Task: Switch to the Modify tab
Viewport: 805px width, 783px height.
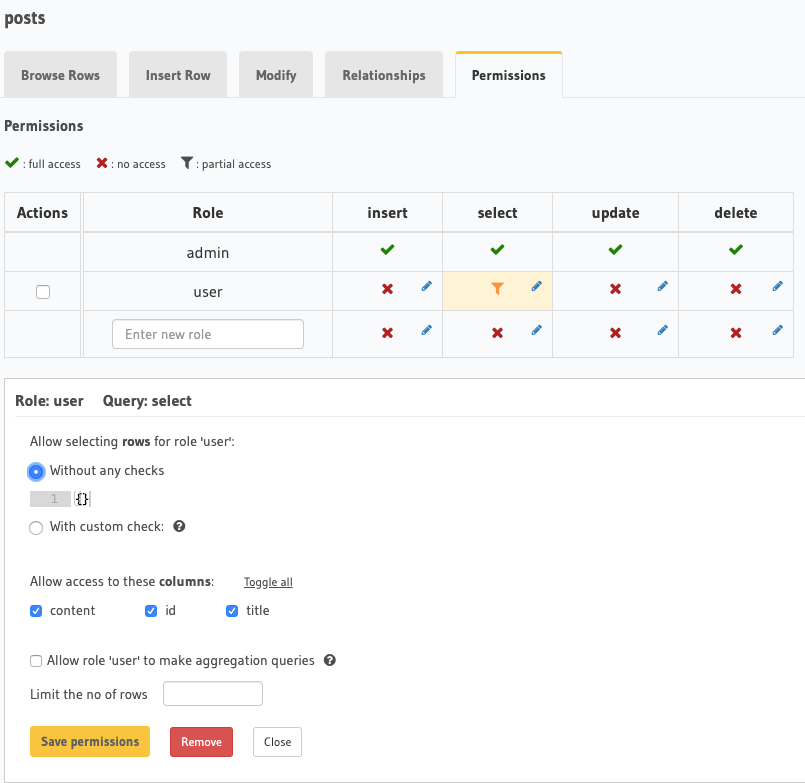Action: pyautogui.click(x=276, y=75)
